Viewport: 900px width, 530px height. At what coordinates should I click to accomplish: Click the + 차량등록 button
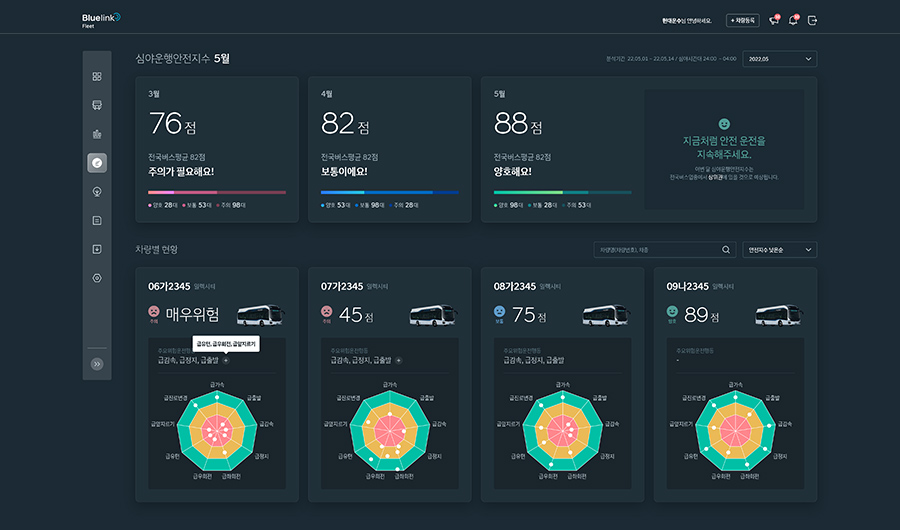(742, 20)
